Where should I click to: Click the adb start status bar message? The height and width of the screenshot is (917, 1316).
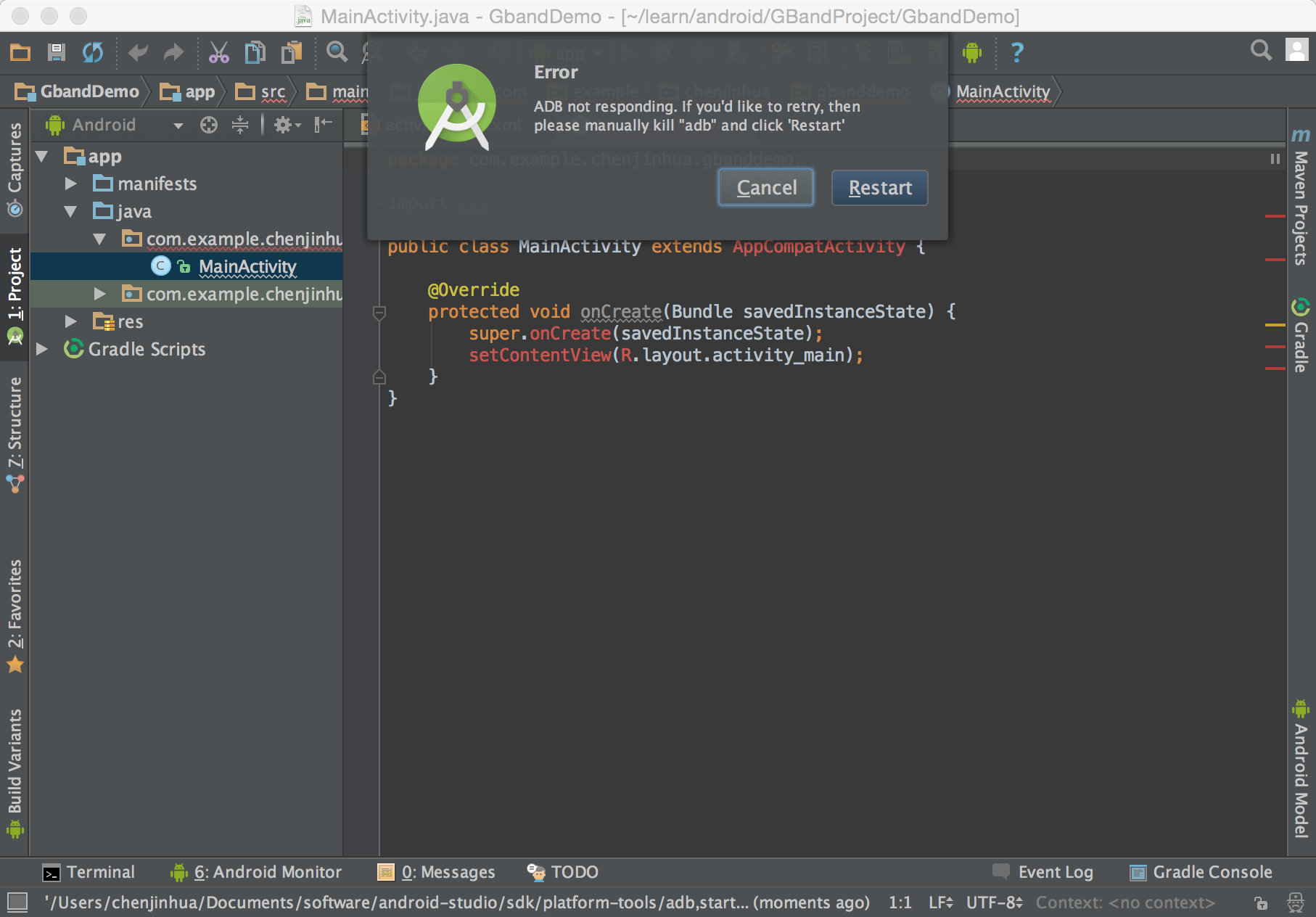pyautogui.click(x=457, y=902)
